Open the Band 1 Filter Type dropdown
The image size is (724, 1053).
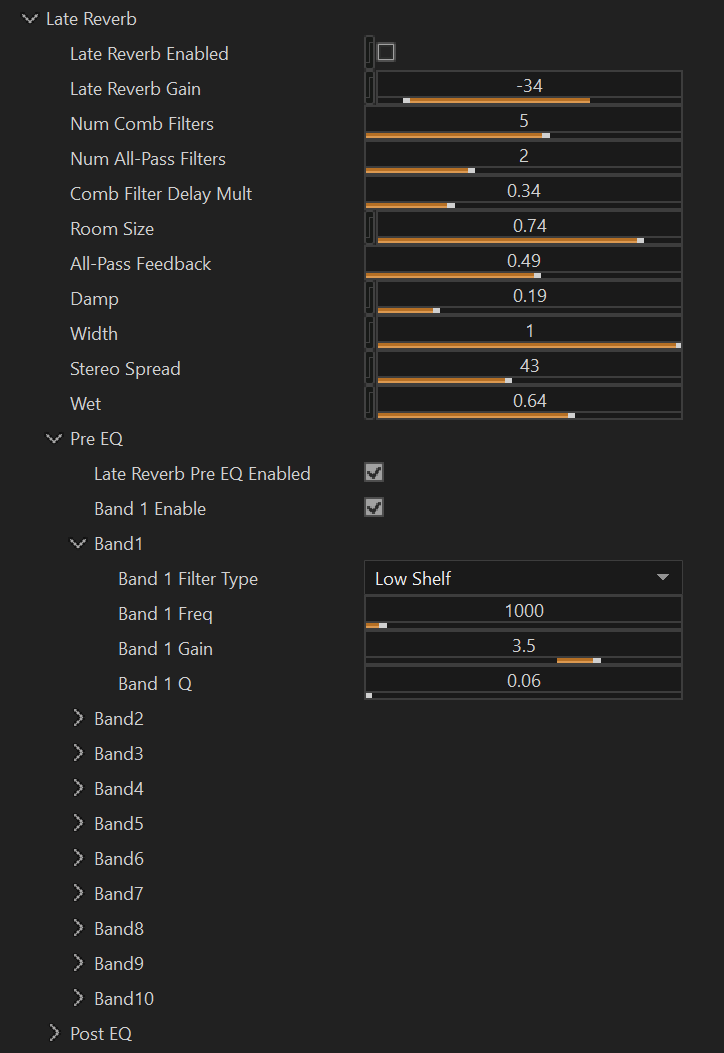point(522,578)
